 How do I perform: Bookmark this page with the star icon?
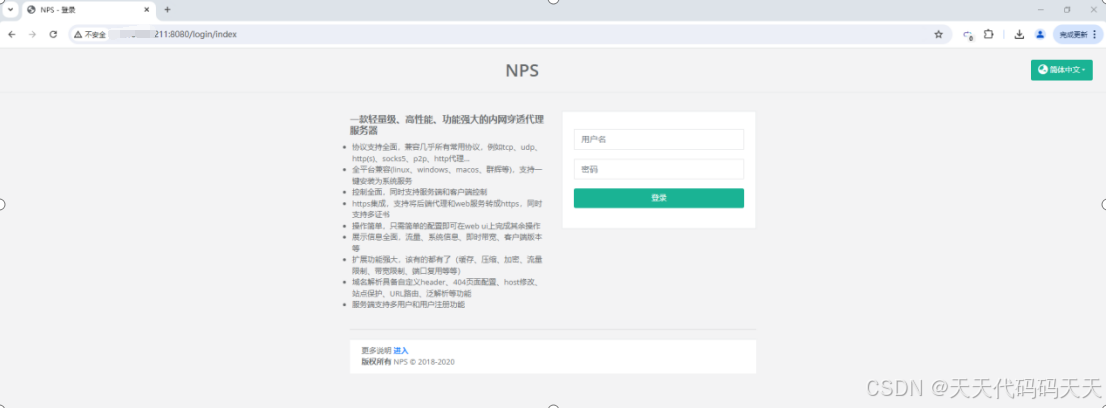click(938, 34)
